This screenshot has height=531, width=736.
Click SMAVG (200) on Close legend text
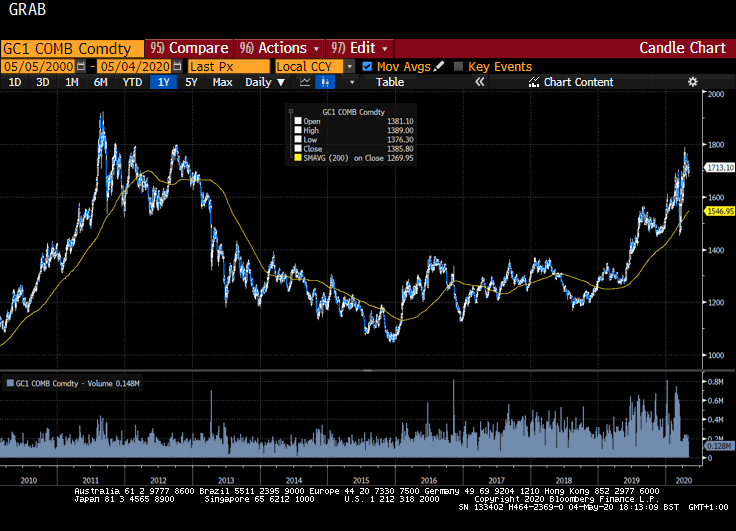(x=343, y=158)
